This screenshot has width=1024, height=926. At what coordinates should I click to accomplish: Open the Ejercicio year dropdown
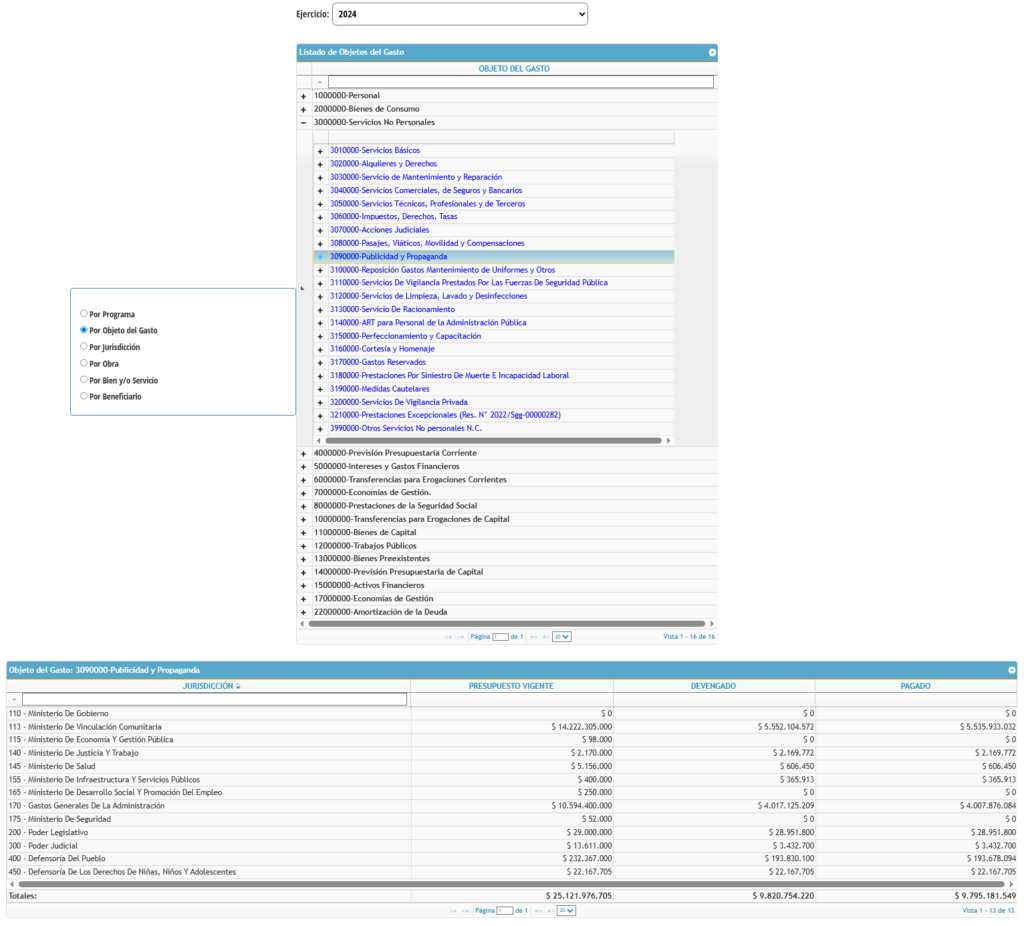(x=459, y=14)
